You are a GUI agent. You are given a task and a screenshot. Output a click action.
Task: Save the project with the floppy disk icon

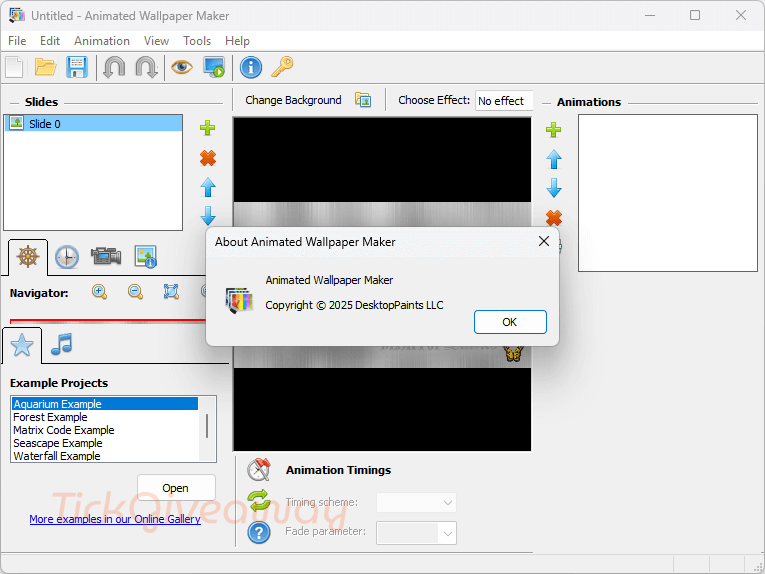(x=77, y=67)
